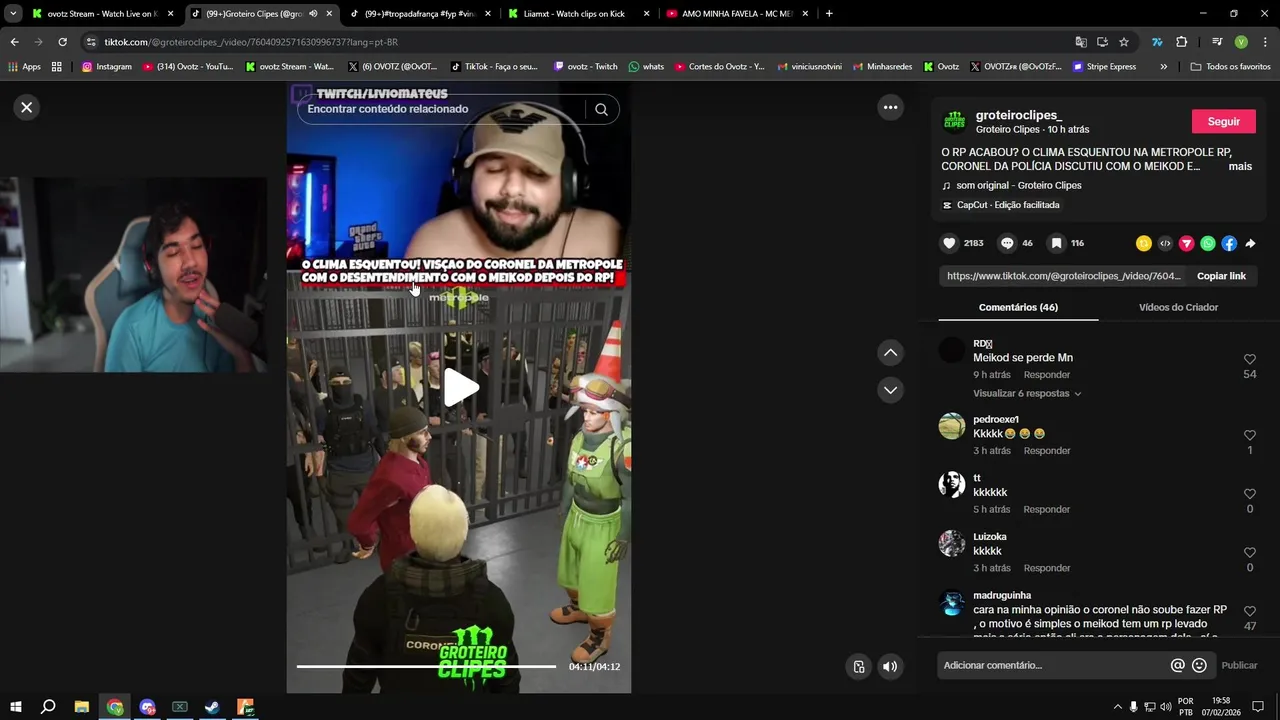Follow the creator with Seguir button
This screenshot has height=720, width=1280.
(1223, 121)
